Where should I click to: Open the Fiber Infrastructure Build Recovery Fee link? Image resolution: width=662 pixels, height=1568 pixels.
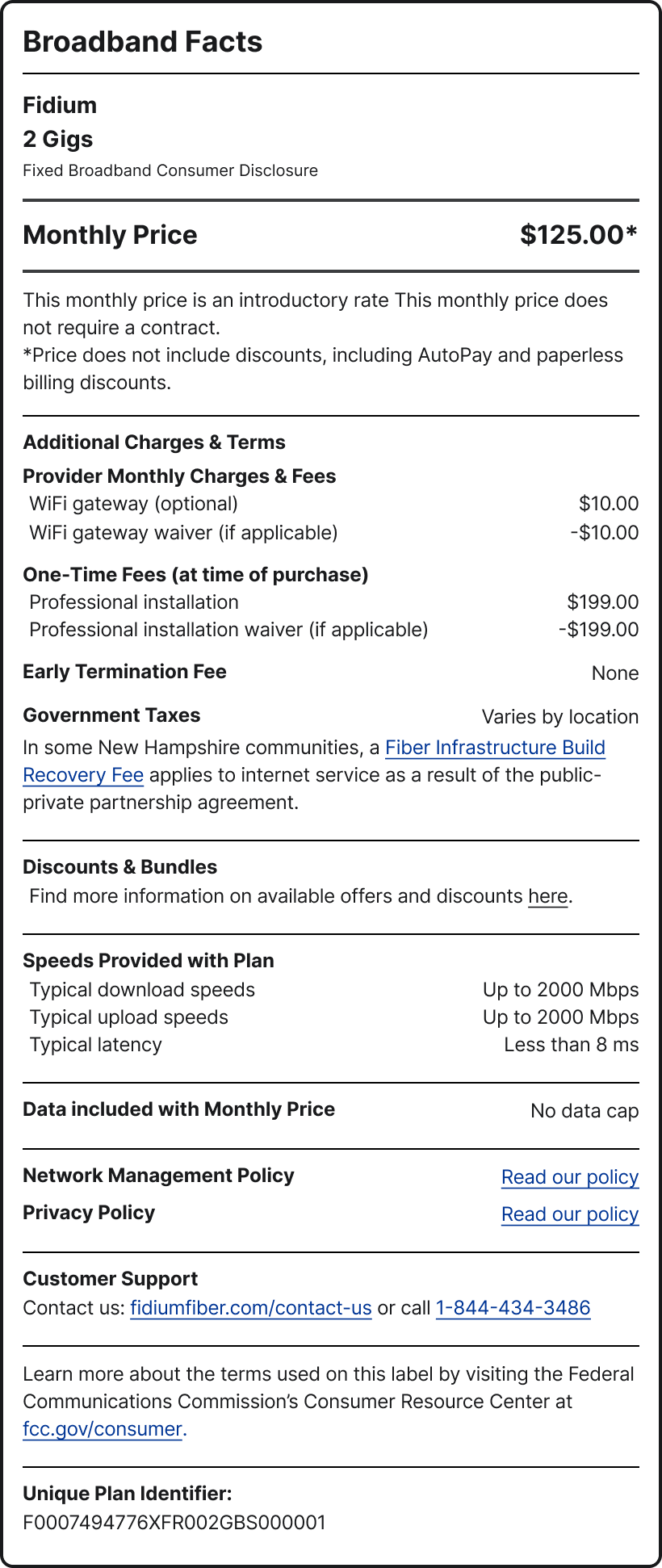pos(495,748)
